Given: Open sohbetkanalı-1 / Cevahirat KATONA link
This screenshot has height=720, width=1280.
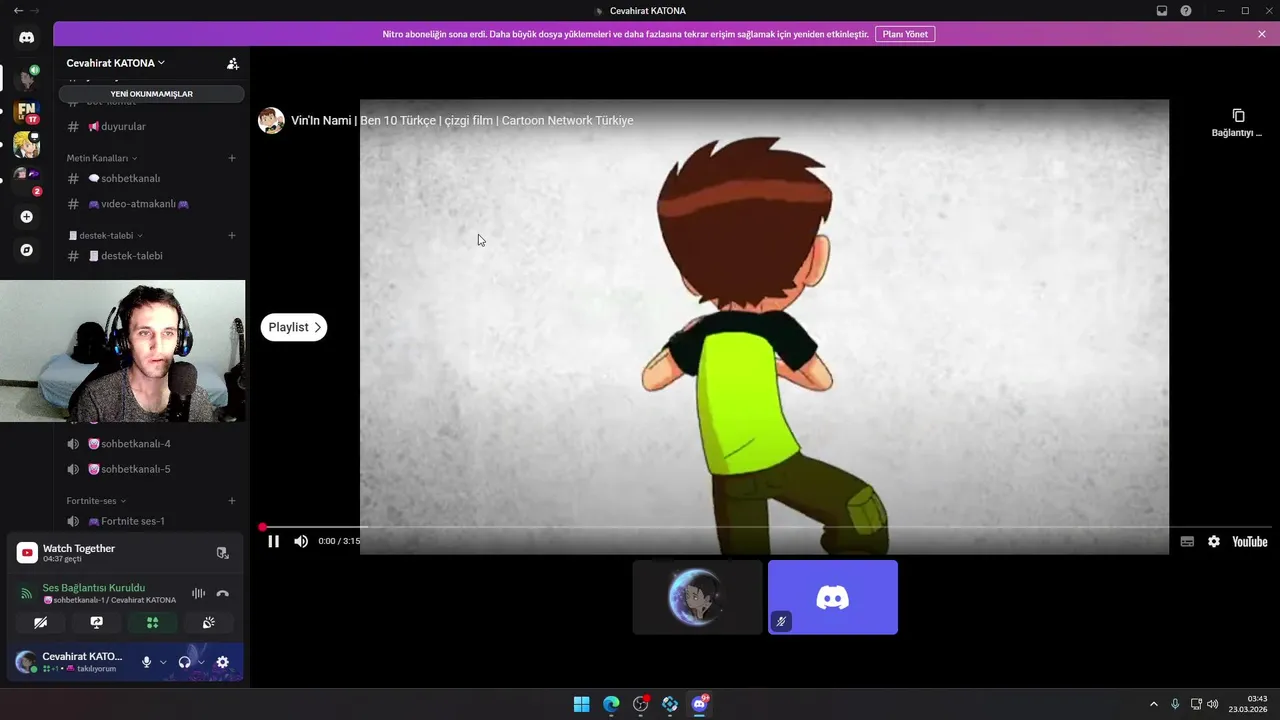Looking at the screenshot, I should coord(110,600).
